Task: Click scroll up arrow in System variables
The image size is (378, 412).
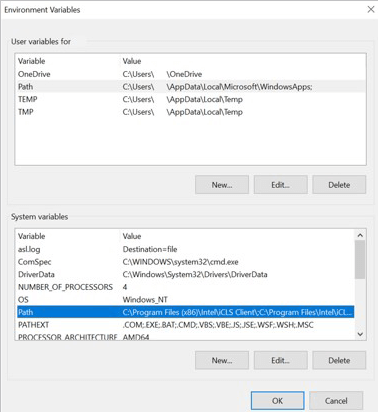Action: [x=360, y=235]
